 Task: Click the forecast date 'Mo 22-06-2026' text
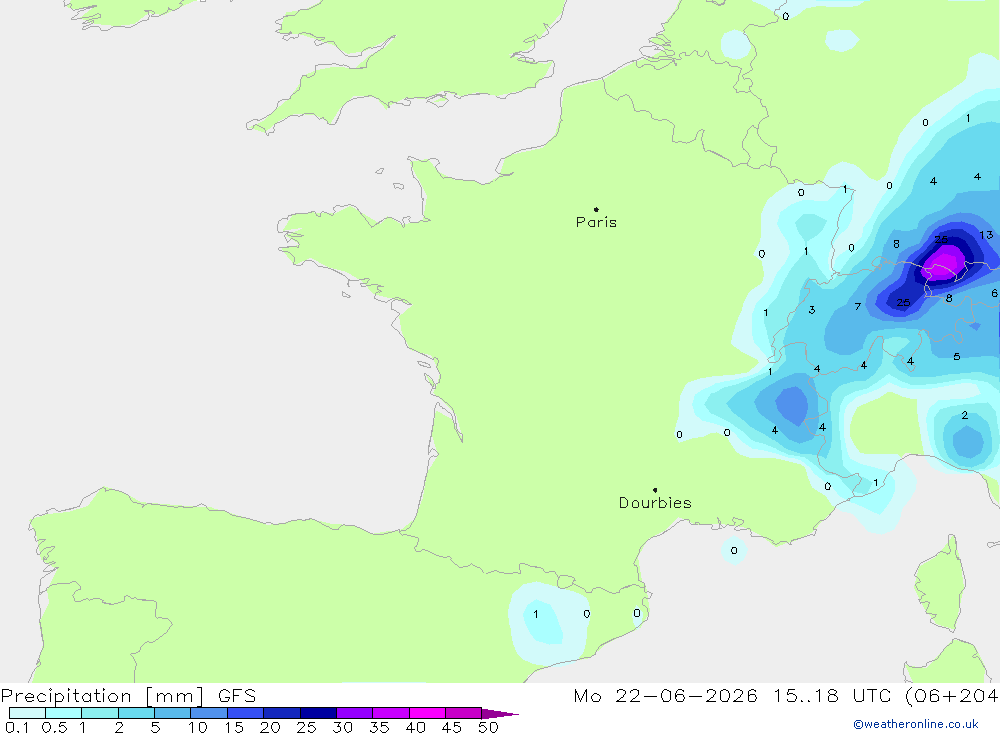pyautogui.click(x=665, y=695)
